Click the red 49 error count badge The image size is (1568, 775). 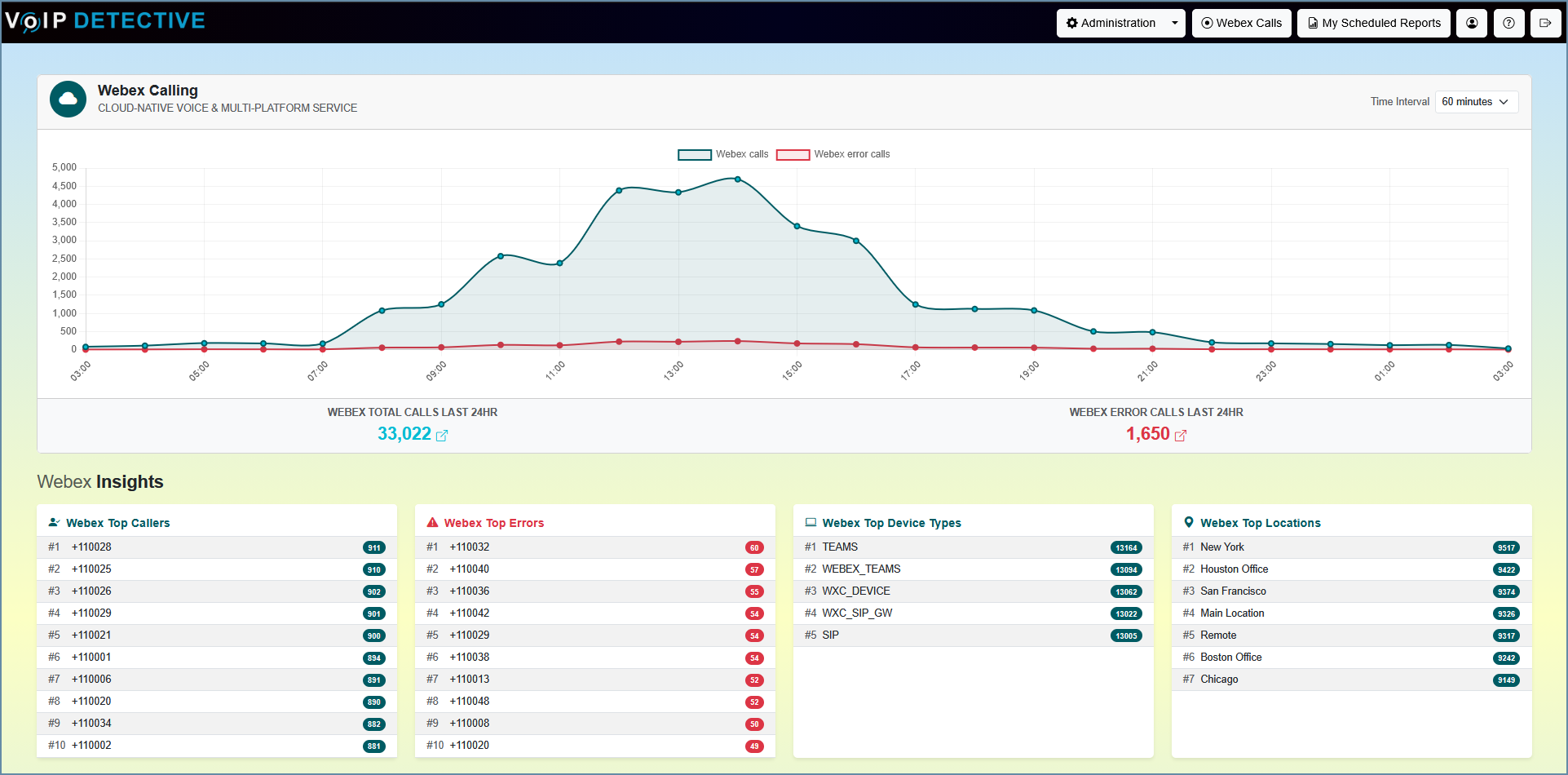pyautogui.click(x=754, y=746)
